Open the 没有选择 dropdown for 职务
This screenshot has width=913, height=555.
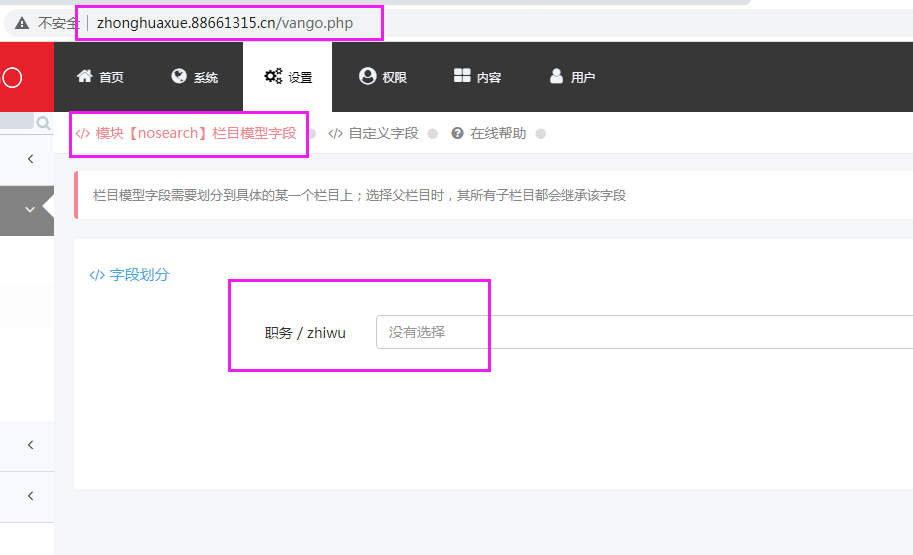644,332
